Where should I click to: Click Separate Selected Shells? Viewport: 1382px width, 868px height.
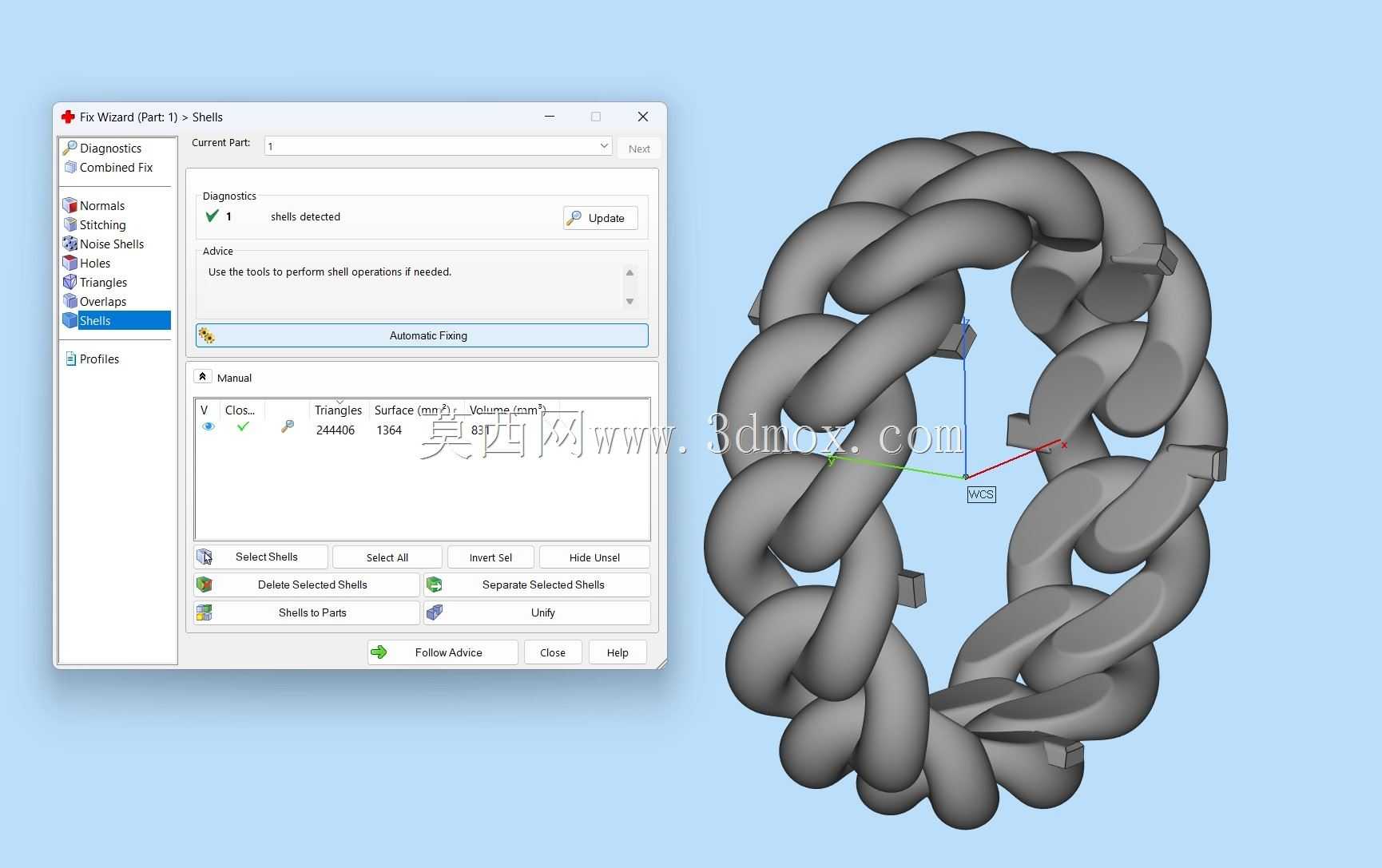pyautogui.click(x=537, y=585)
